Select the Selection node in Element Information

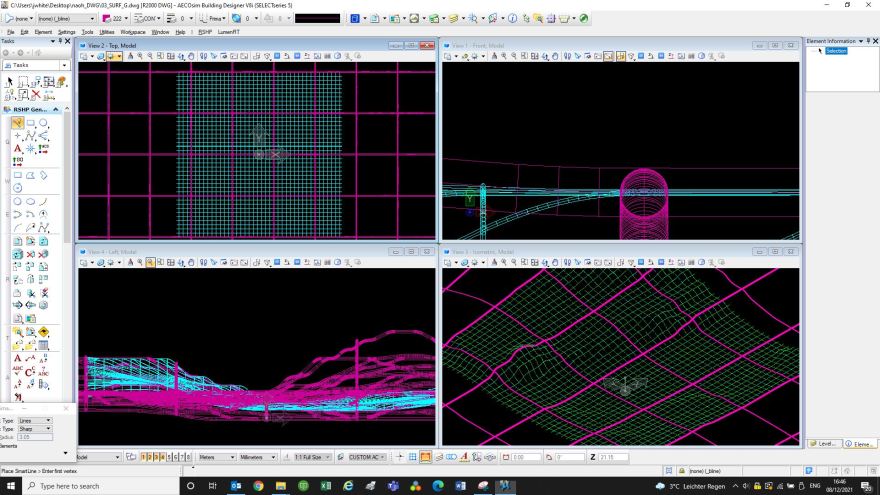point(836,51)
